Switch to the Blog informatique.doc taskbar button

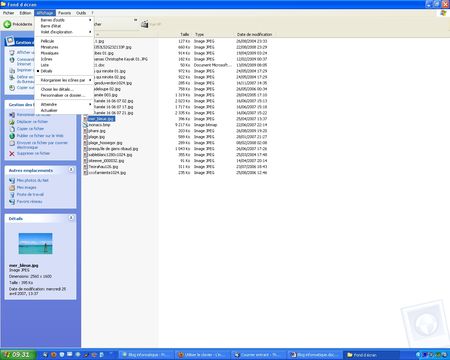click(314, 355)
